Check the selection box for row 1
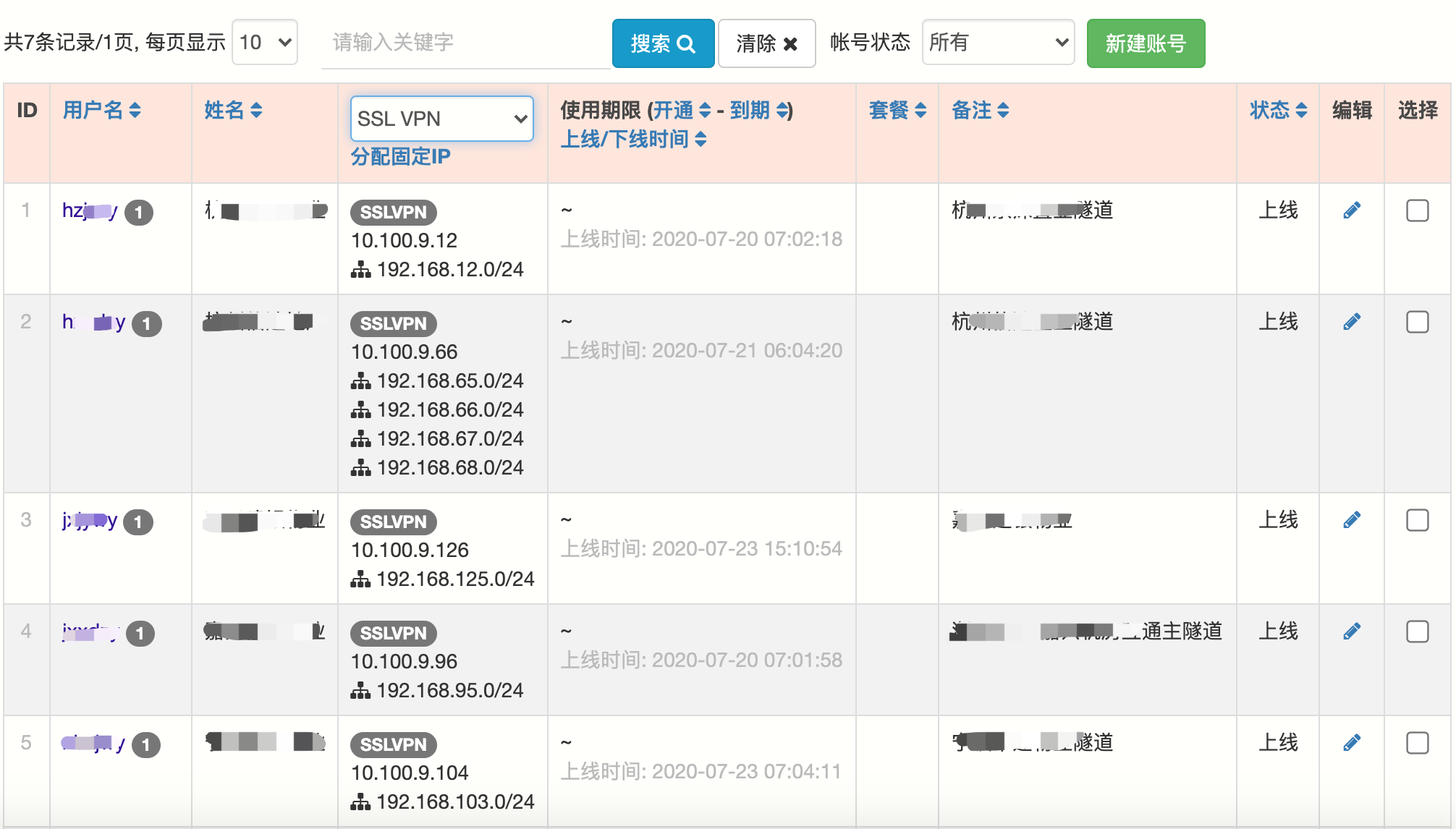The height and width of the screenshot is (829, 1456). click(1417, 211)
